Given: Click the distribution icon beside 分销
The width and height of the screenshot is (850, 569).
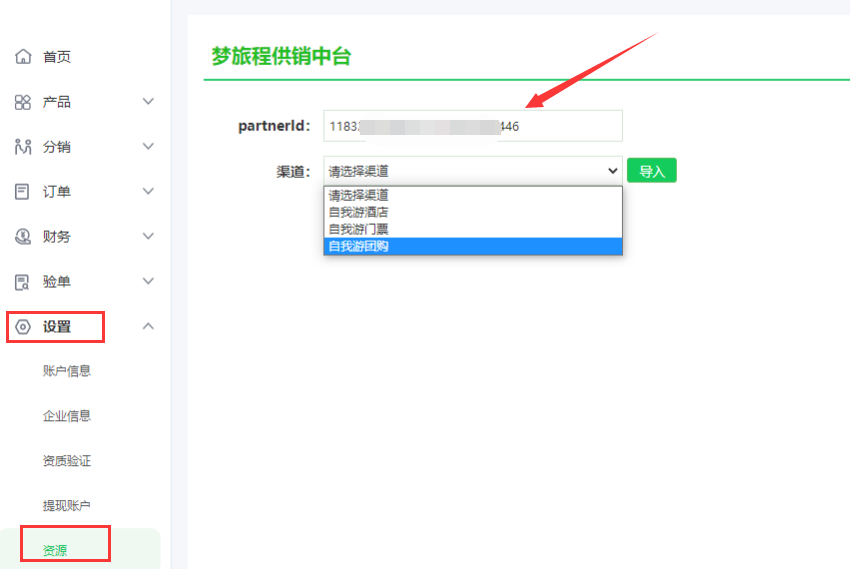Looking at the screenshot, I should (x=23, y=147).
